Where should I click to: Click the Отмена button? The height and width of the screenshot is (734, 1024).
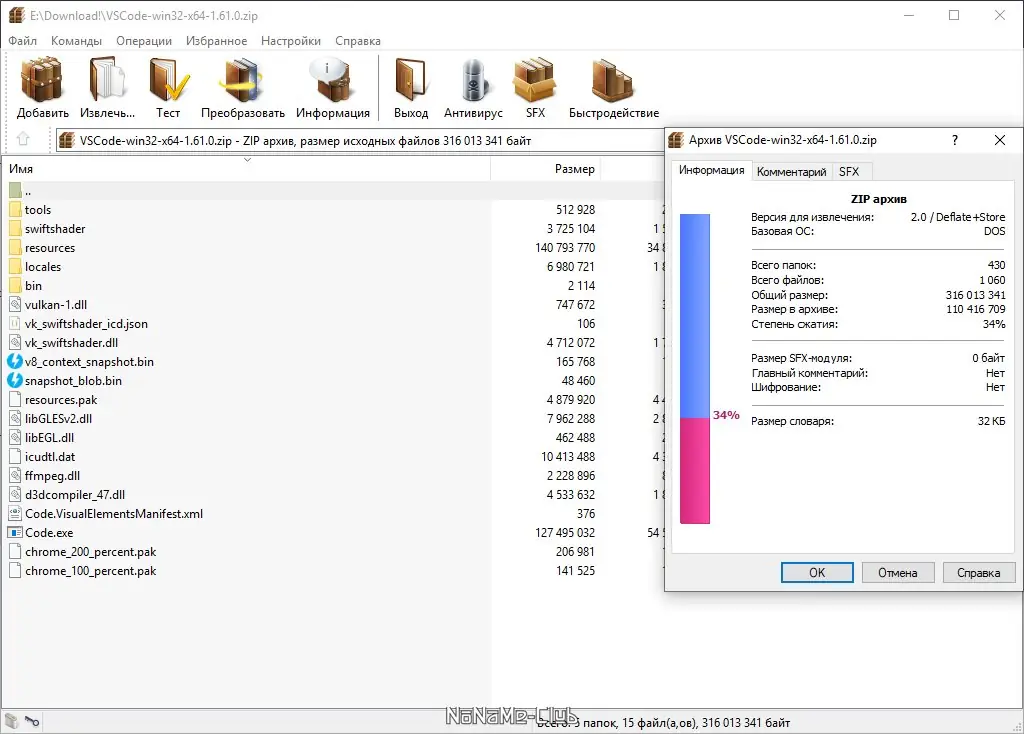tap(897, 573)
